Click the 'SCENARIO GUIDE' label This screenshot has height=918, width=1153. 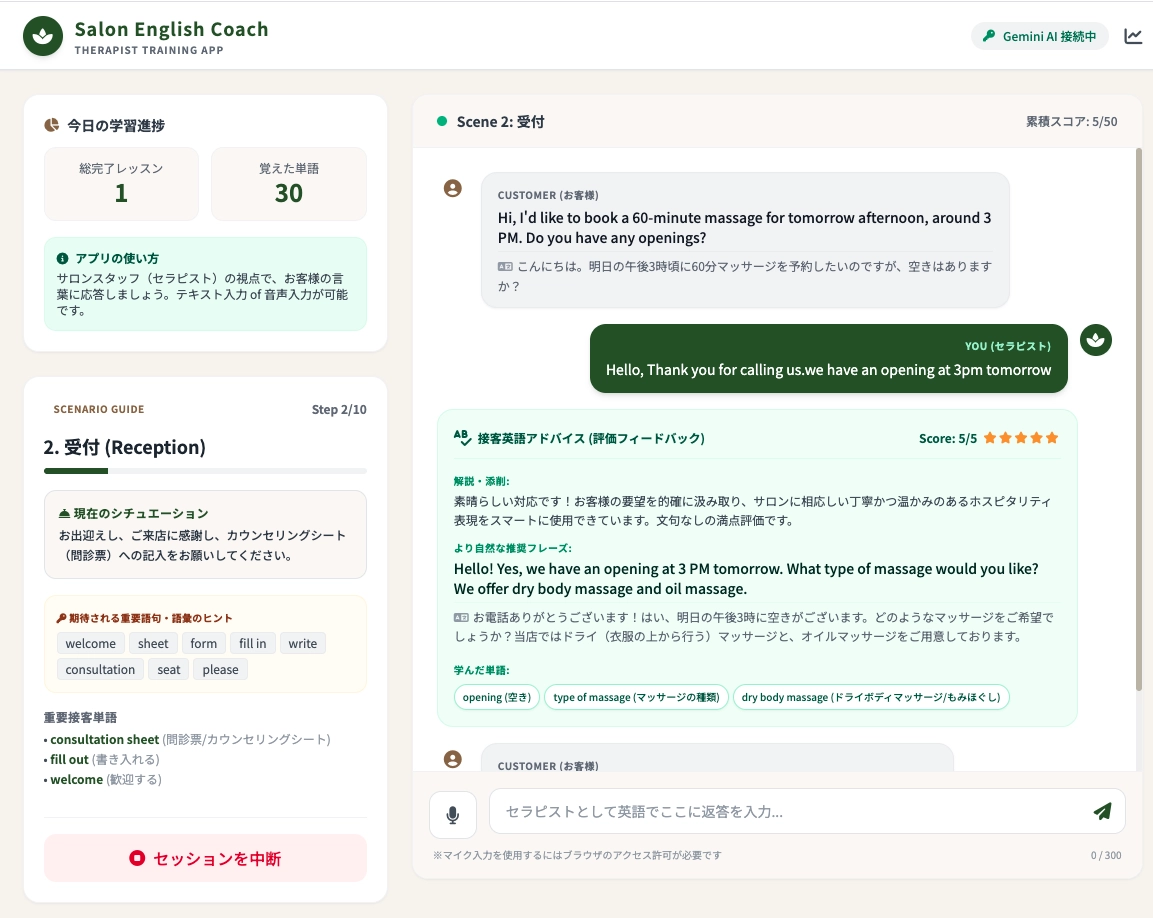tap(99, 409)
